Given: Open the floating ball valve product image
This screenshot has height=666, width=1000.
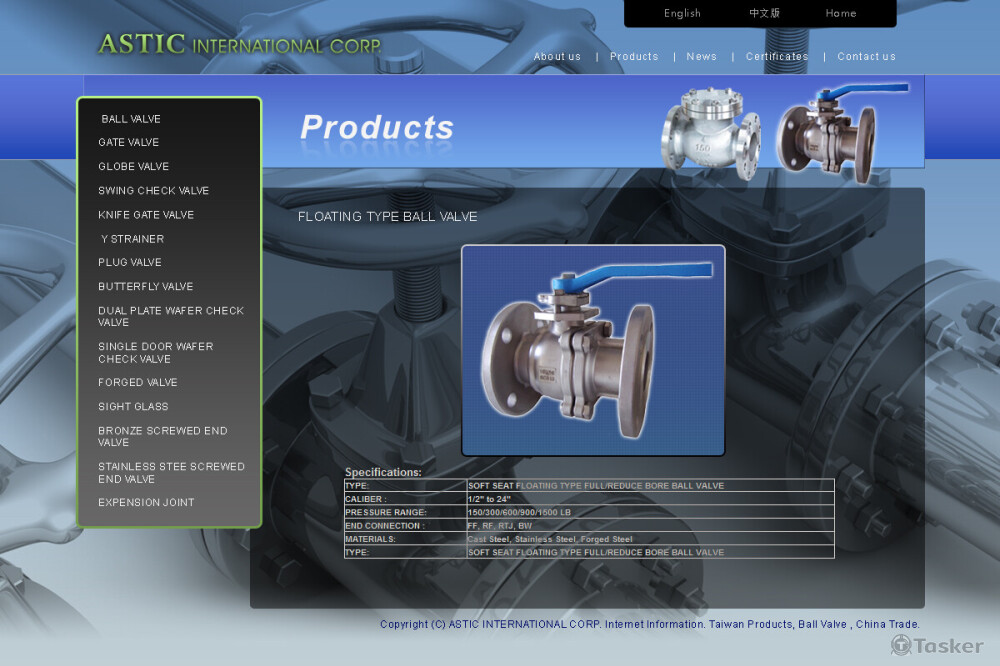Looking at the screenshot, I should [x=593, y=350].
